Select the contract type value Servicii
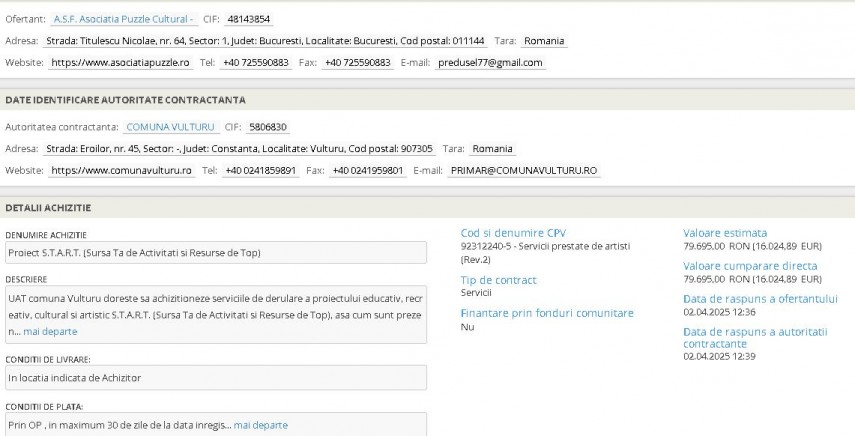 tap(476, 293)
